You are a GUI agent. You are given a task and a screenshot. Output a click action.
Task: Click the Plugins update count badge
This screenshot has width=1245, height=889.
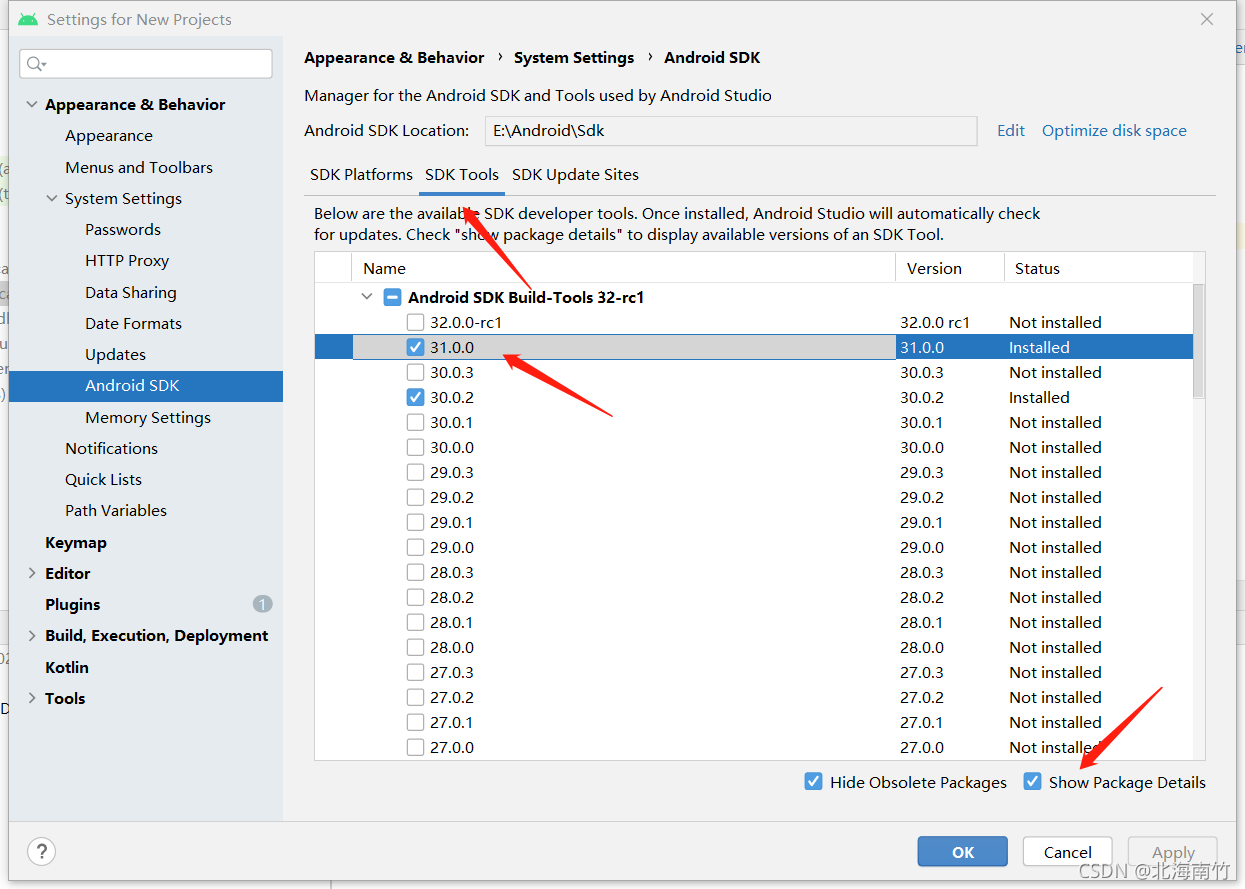262,604
